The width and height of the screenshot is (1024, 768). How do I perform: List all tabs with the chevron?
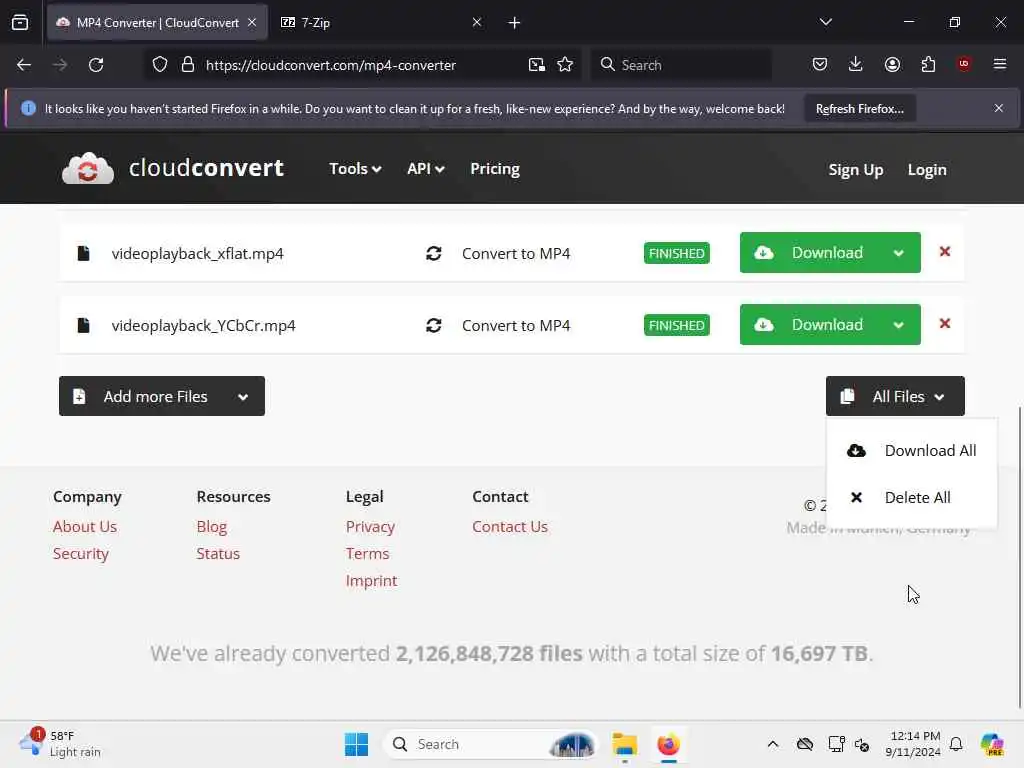[x=825, y=22]
